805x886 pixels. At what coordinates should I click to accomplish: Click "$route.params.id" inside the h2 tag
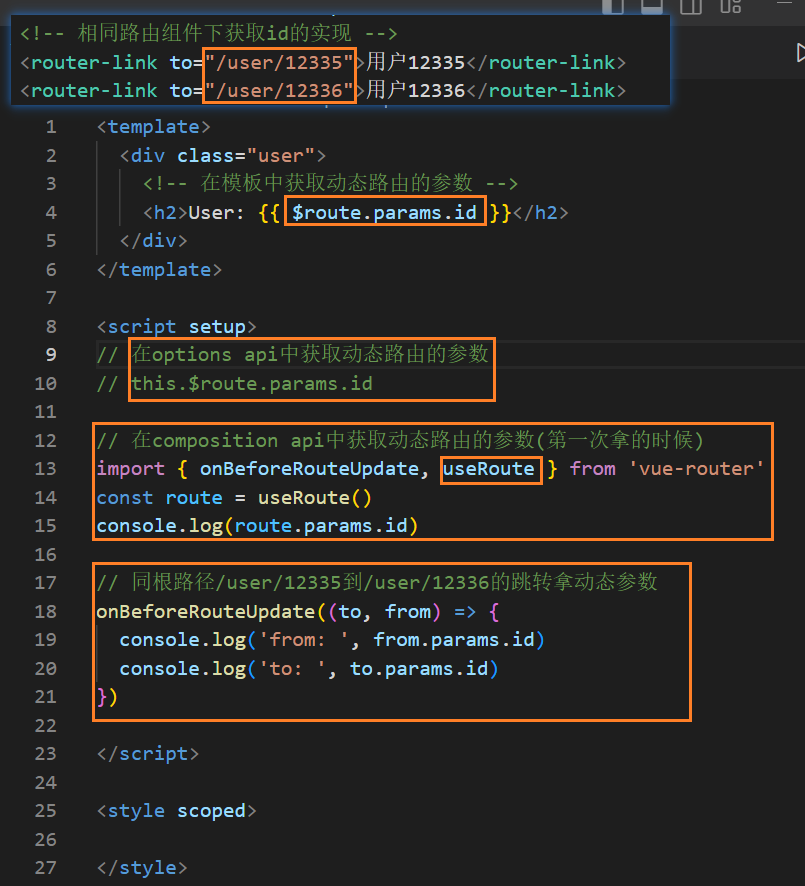pos(384,212)
